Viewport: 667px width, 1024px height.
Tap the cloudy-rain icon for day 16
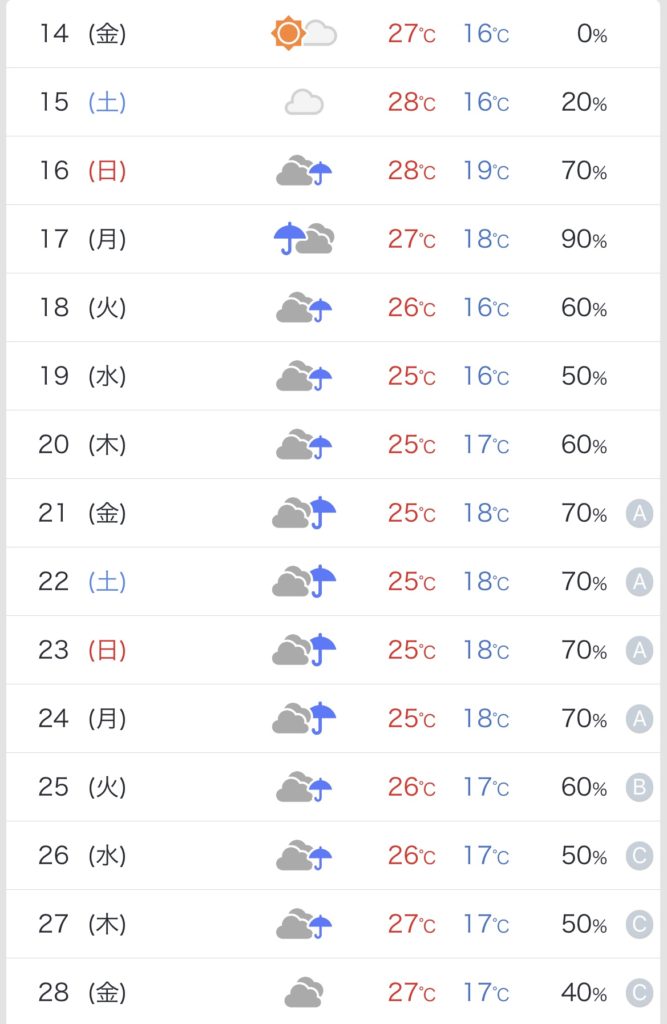coord(304,170)
